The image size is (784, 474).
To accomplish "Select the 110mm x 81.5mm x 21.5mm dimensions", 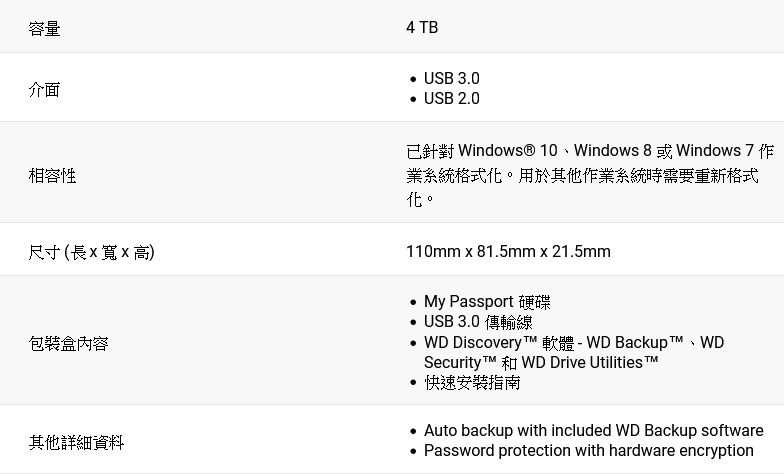I will point(508,251).
